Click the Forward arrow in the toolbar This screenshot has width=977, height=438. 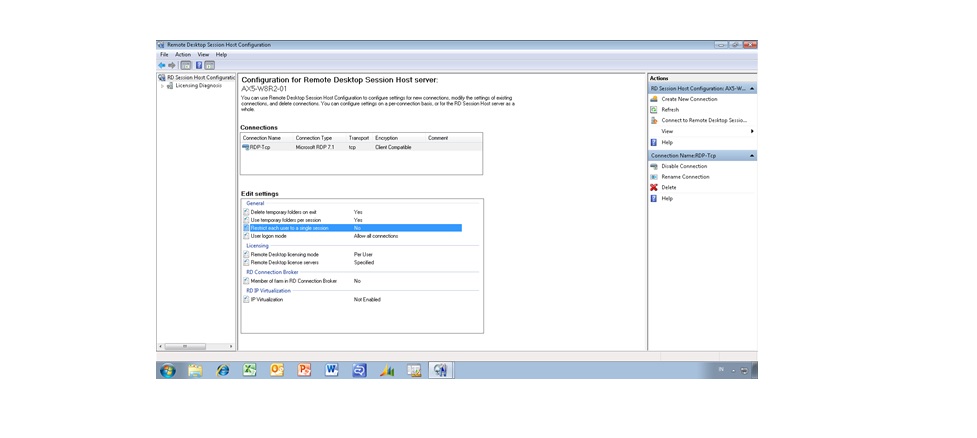tap(172, 65)
